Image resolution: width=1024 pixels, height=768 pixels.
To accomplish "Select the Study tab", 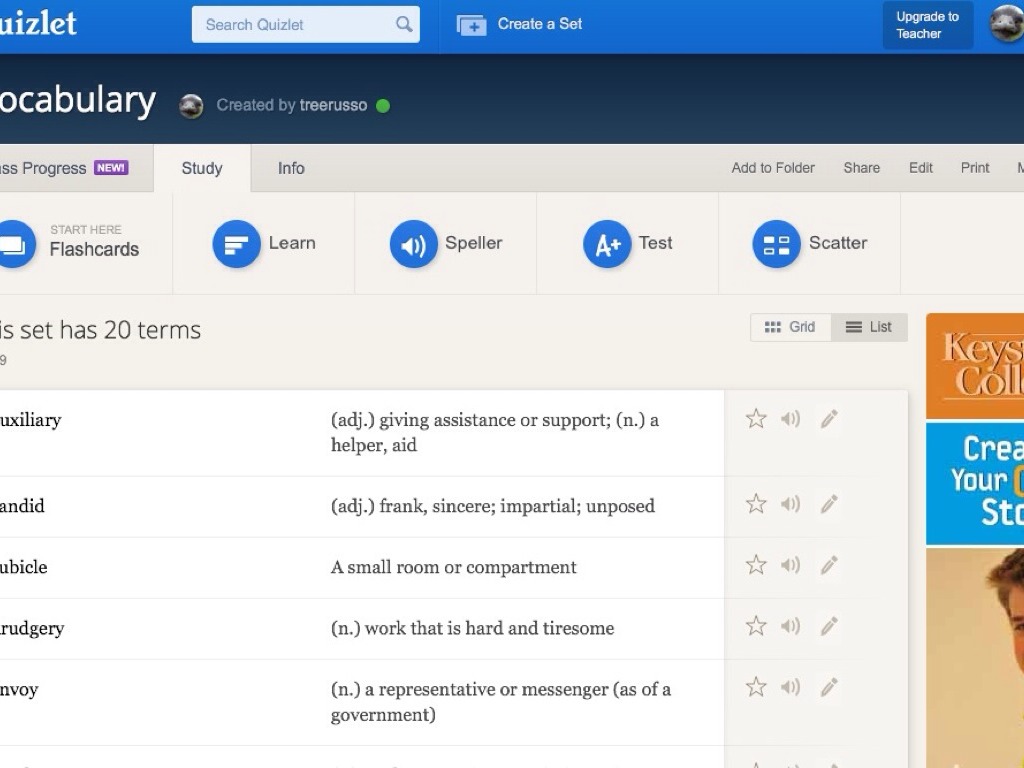I will (202, 168).
